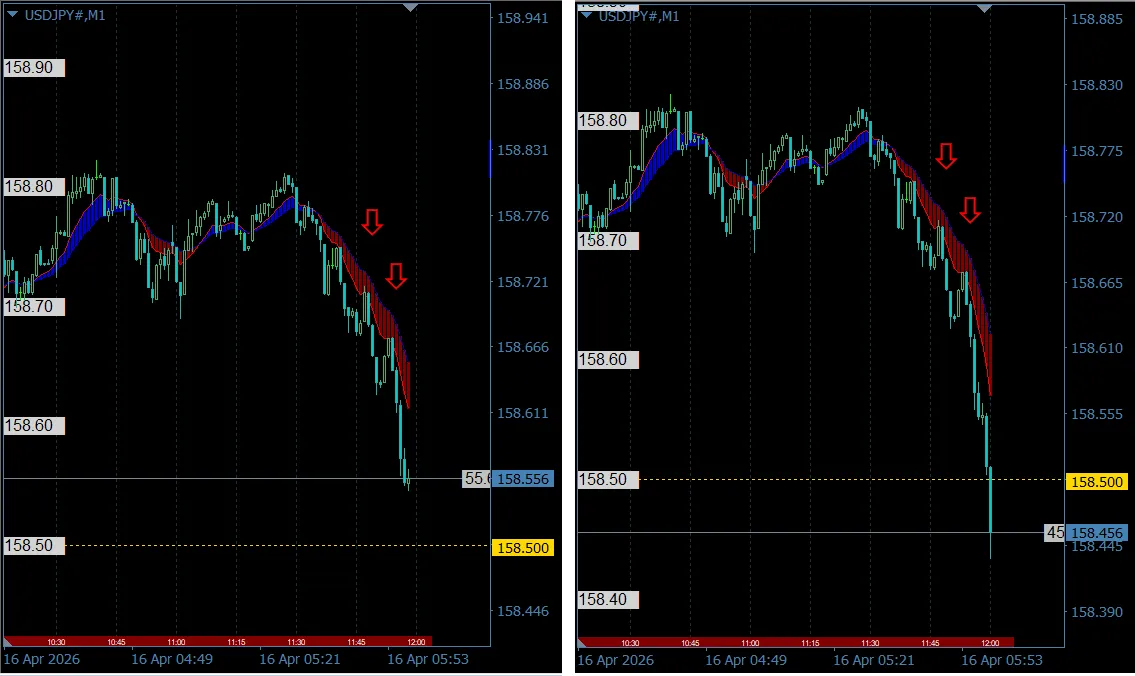Click the 11:00 marker in left chart's red time bar
1135x676 pixels.
click(x=176, y=642)
